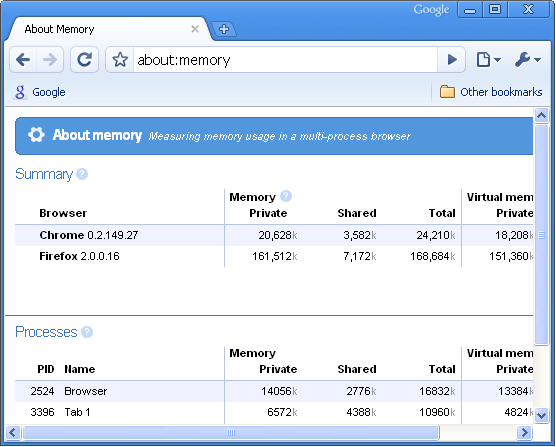Close the About Memory tab
Viewport: 556px width, 447px height.
(x=195, y=29)
